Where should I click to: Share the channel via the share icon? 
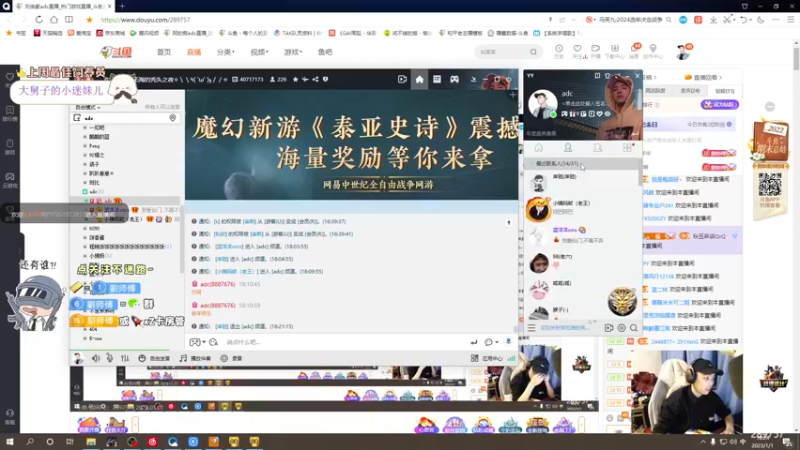(x=315, y=80)
